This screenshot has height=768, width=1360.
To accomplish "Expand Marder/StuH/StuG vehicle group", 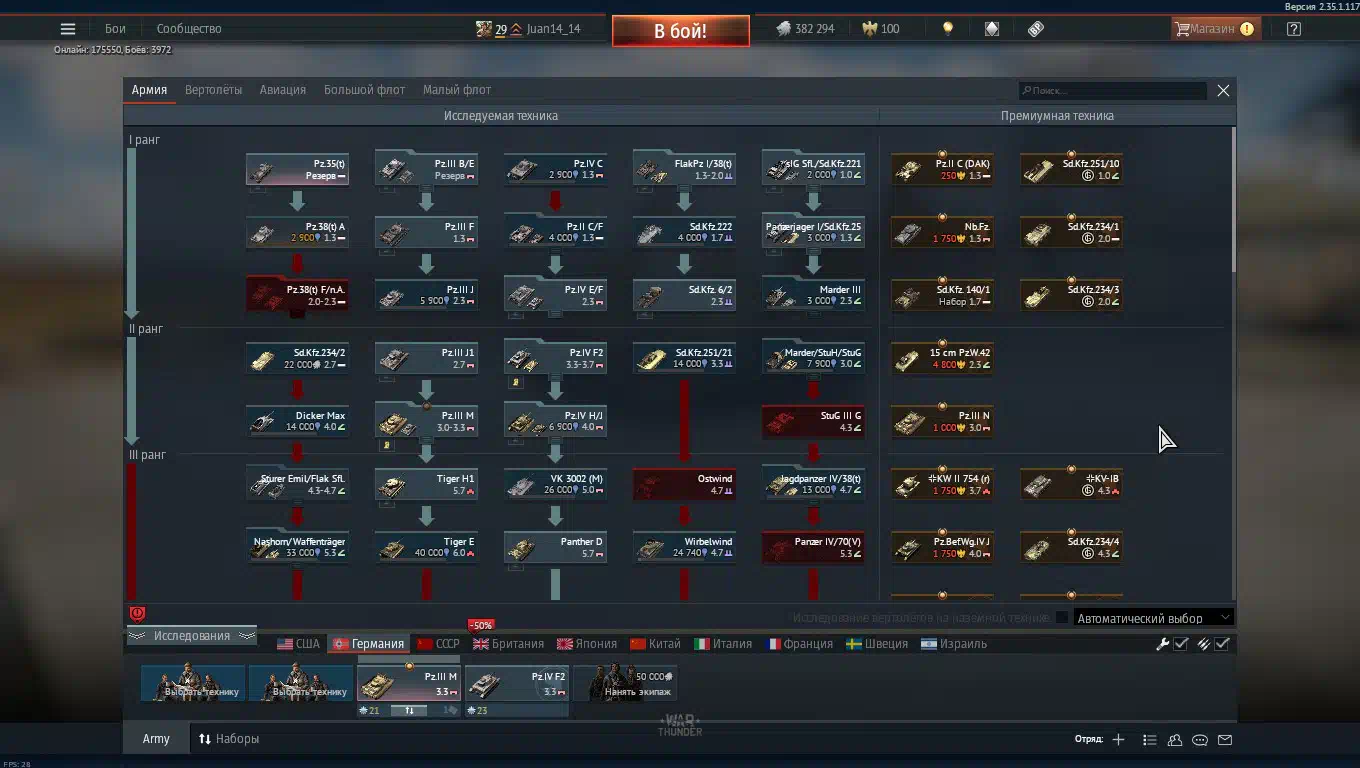I will pyautogui.click(x=813, y=357).
